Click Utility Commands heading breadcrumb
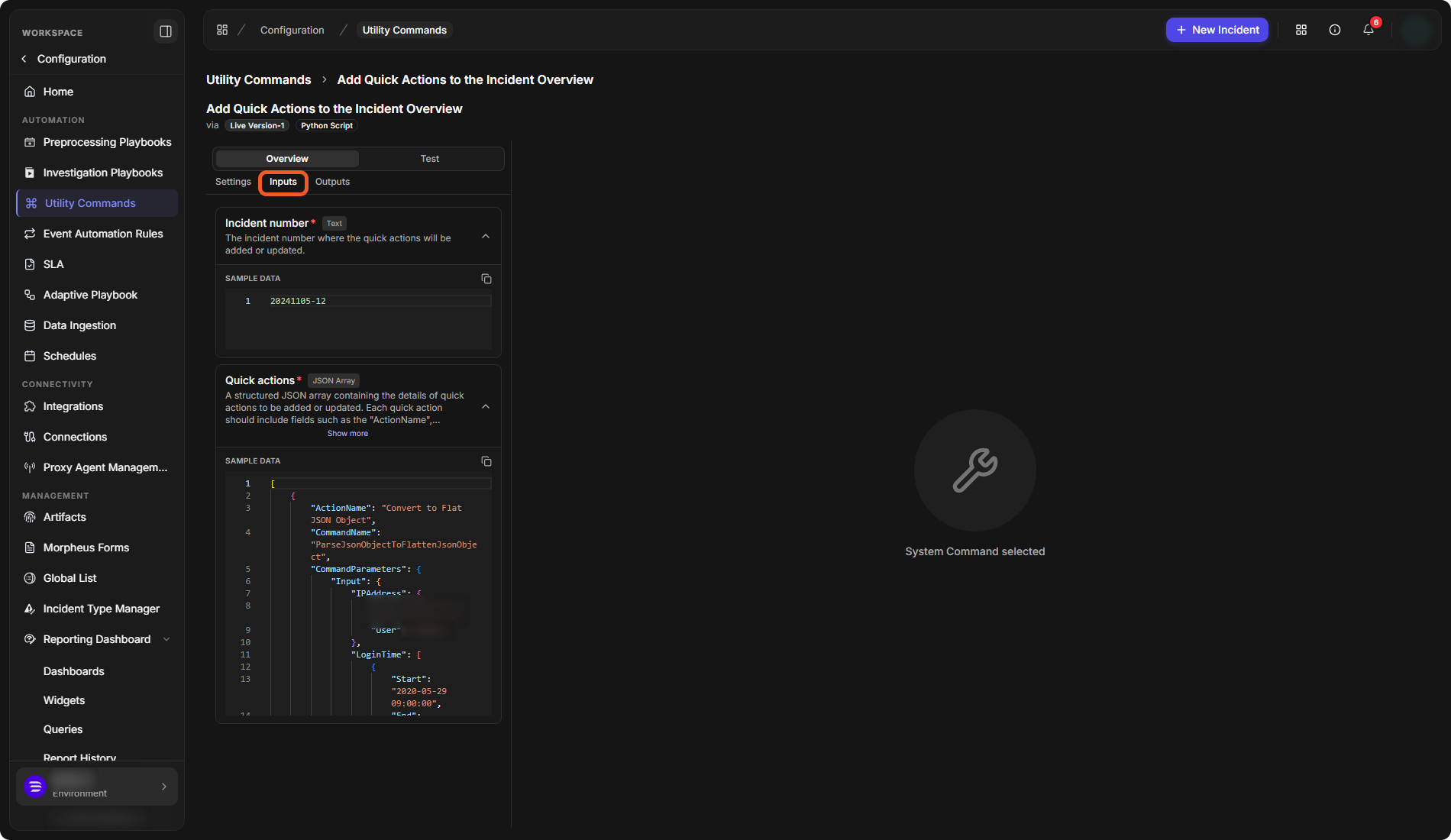1451x840 pixels. (259, 79)
